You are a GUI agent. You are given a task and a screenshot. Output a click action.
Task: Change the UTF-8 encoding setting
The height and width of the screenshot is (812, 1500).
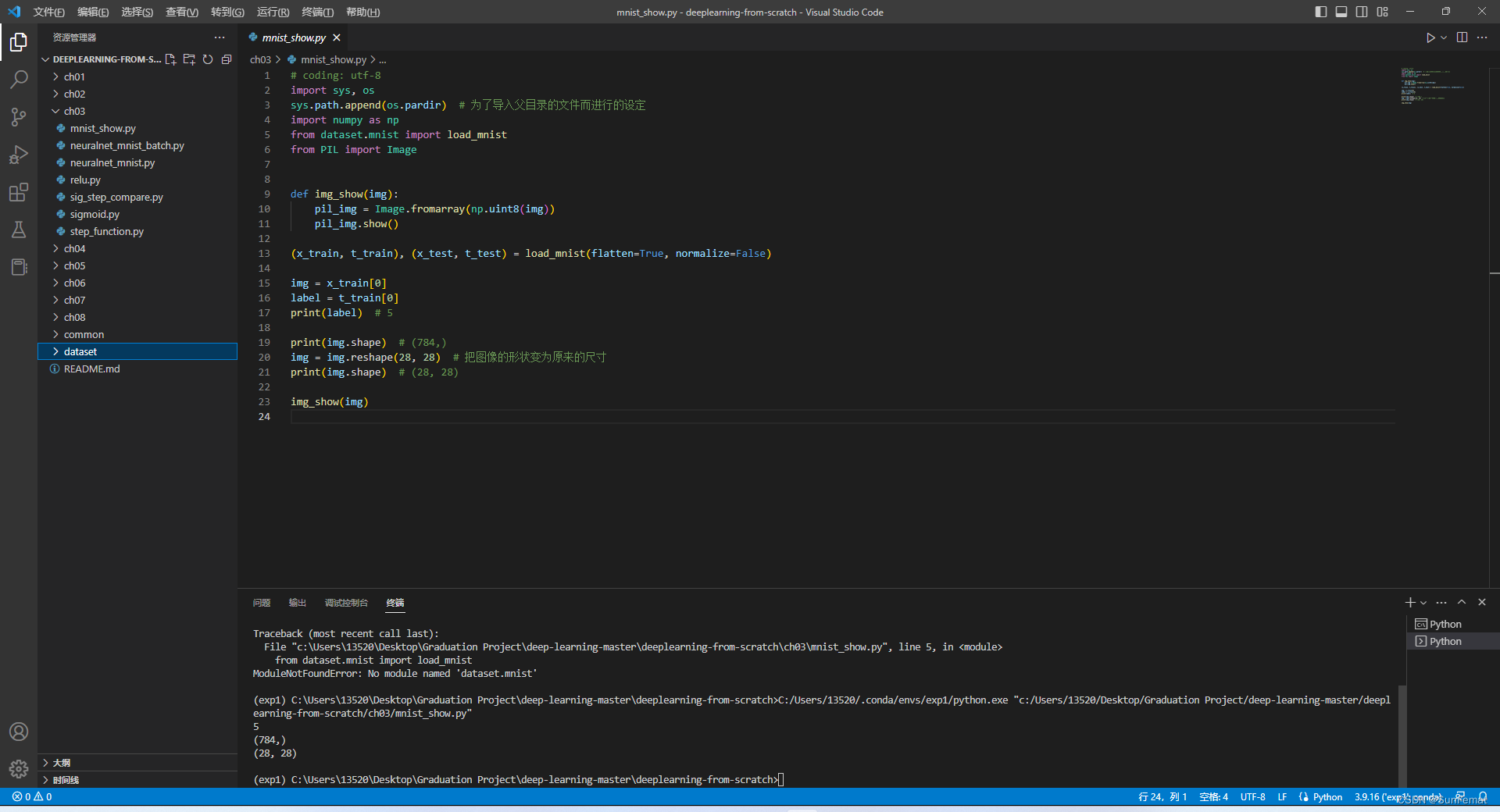tap(1252, 796)
